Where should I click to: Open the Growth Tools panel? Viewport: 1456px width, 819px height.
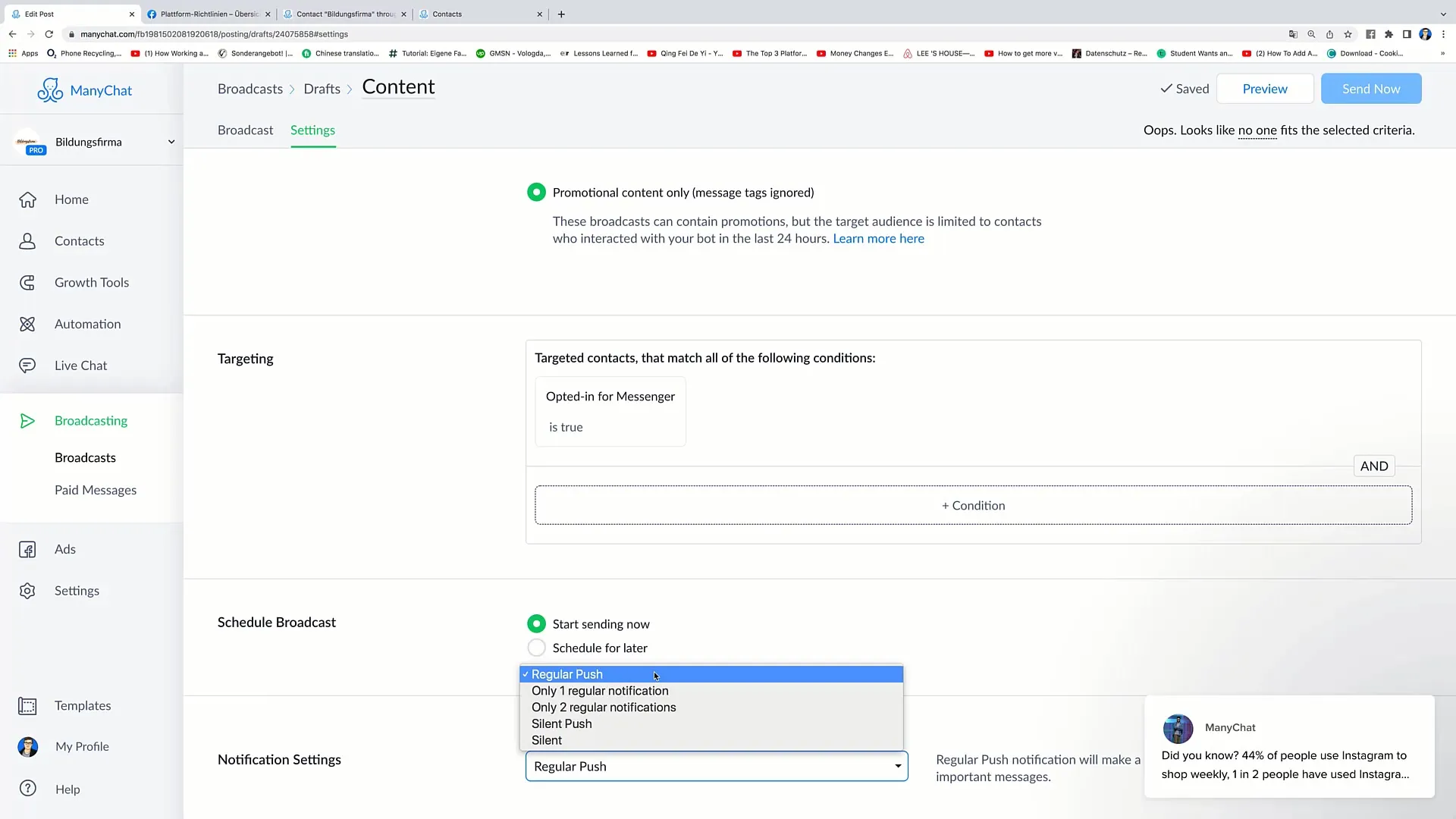(92, 282)
